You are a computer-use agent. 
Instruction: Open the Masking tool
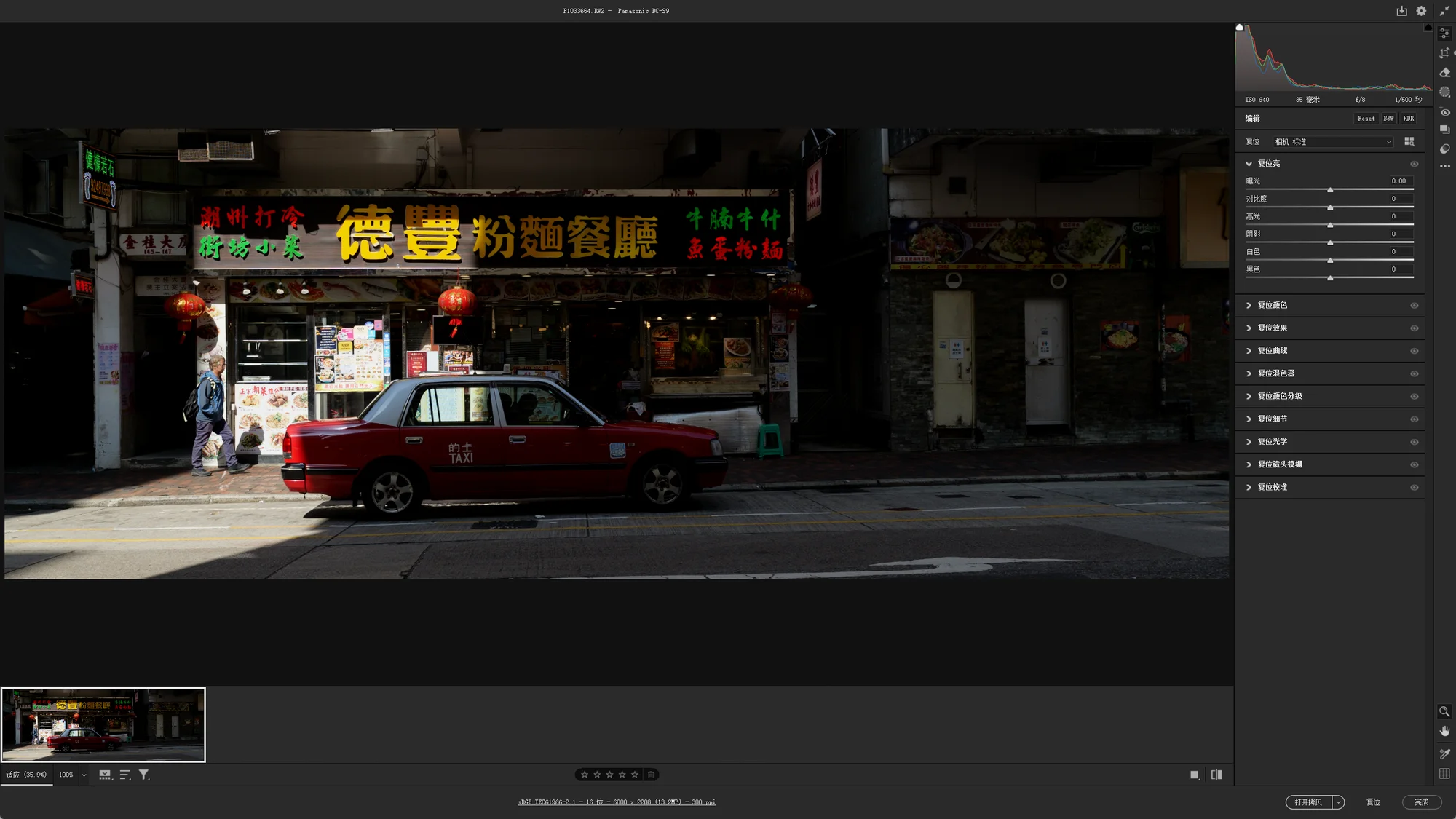pos(1444,92)
